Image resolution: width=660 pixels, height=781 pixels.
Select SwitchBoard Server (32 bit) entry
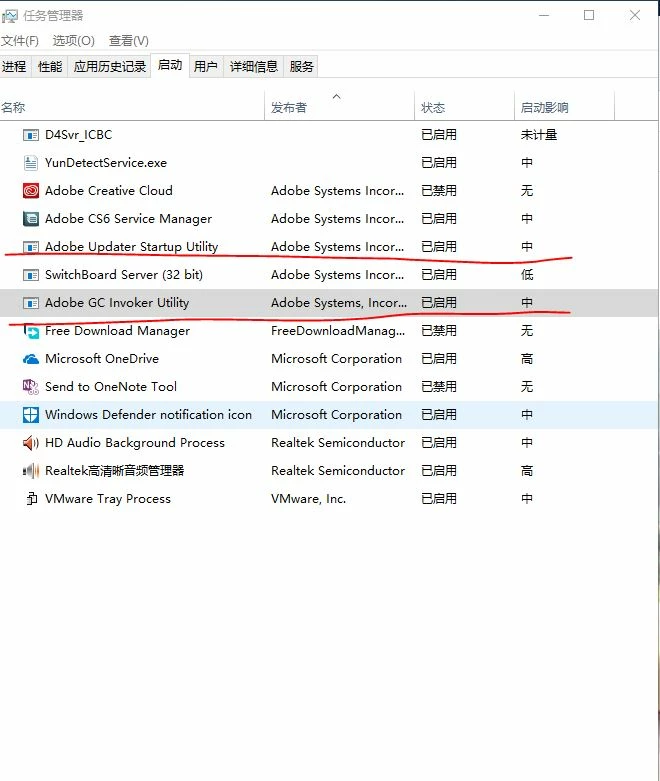(x=124, y=275)
